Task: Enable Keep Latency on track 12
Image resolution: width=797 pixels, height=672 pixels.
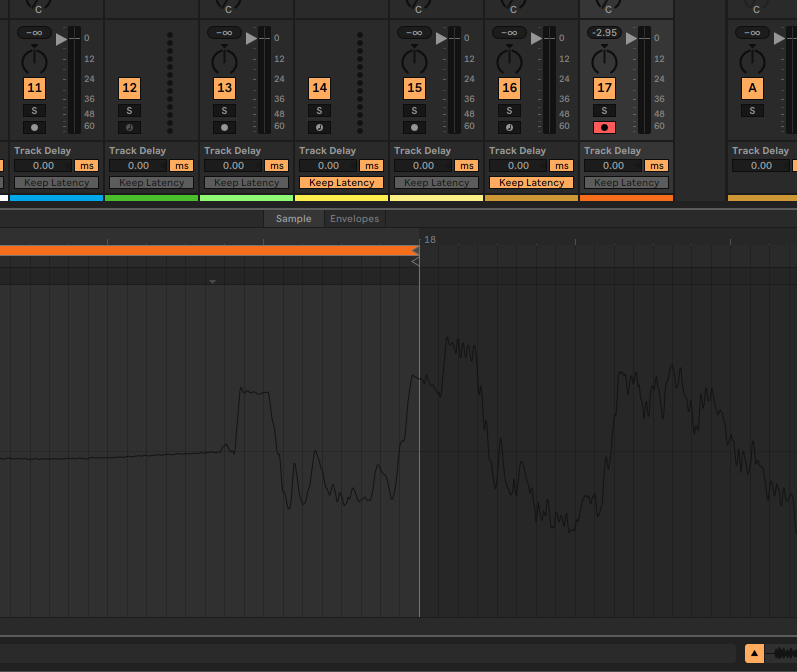Action: pyautogui.click(x=151, y=183)
